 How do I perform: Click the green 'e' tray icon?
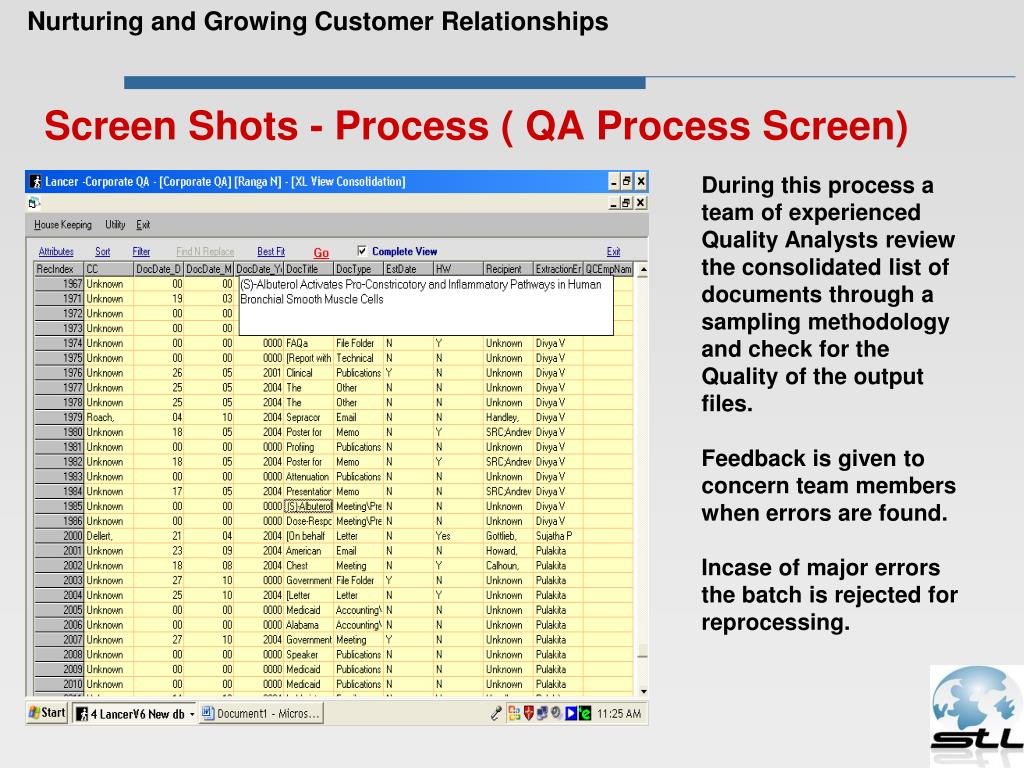pyautogui.click(x=585, y=713)
